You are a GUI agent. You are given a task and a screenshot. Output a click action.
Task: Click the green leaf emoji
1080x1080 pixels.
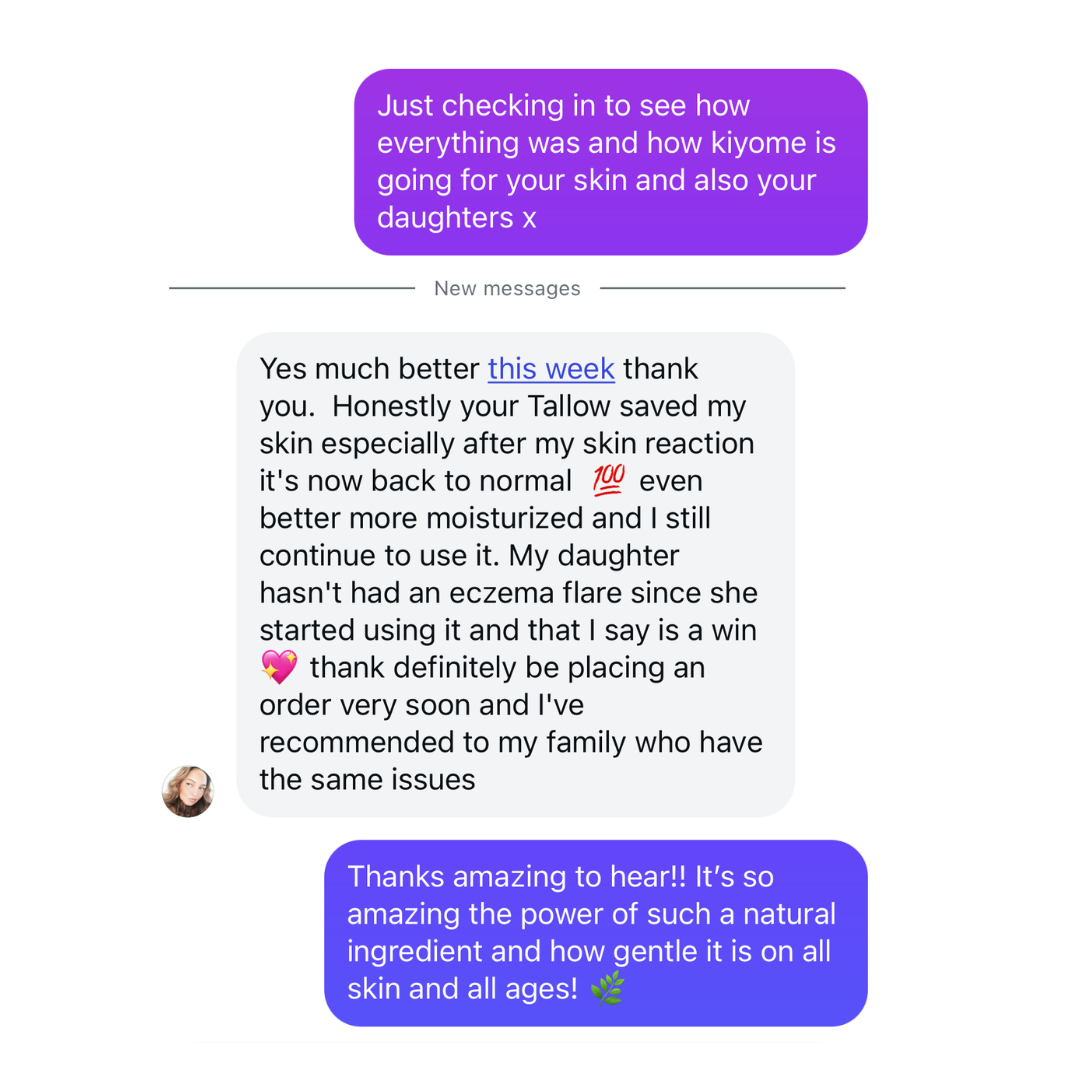click(x=606, y=989)
